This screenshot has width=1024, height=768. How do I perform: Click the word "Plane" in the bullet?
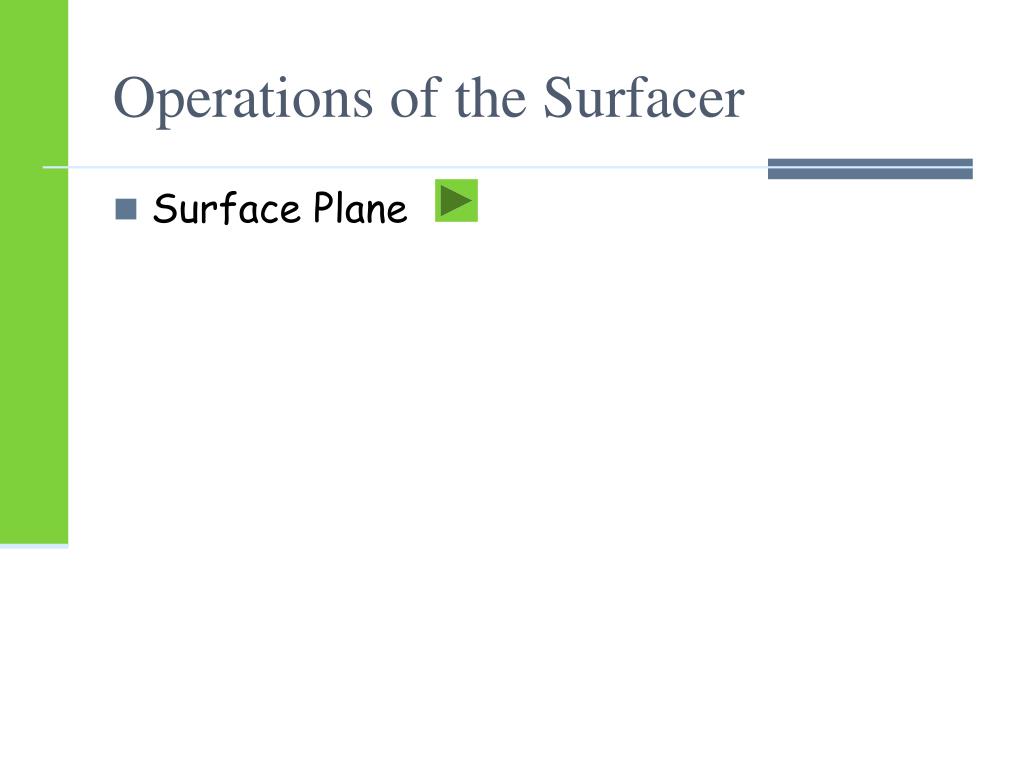pos(360,208)
